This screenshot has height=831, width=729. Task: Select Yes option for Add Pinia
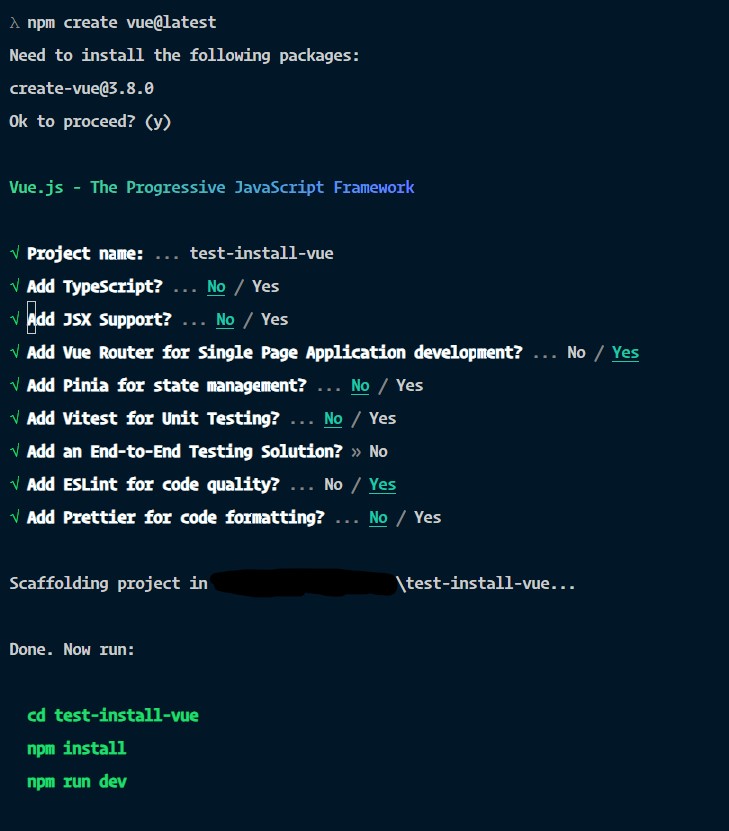click(x=410, y=385)
